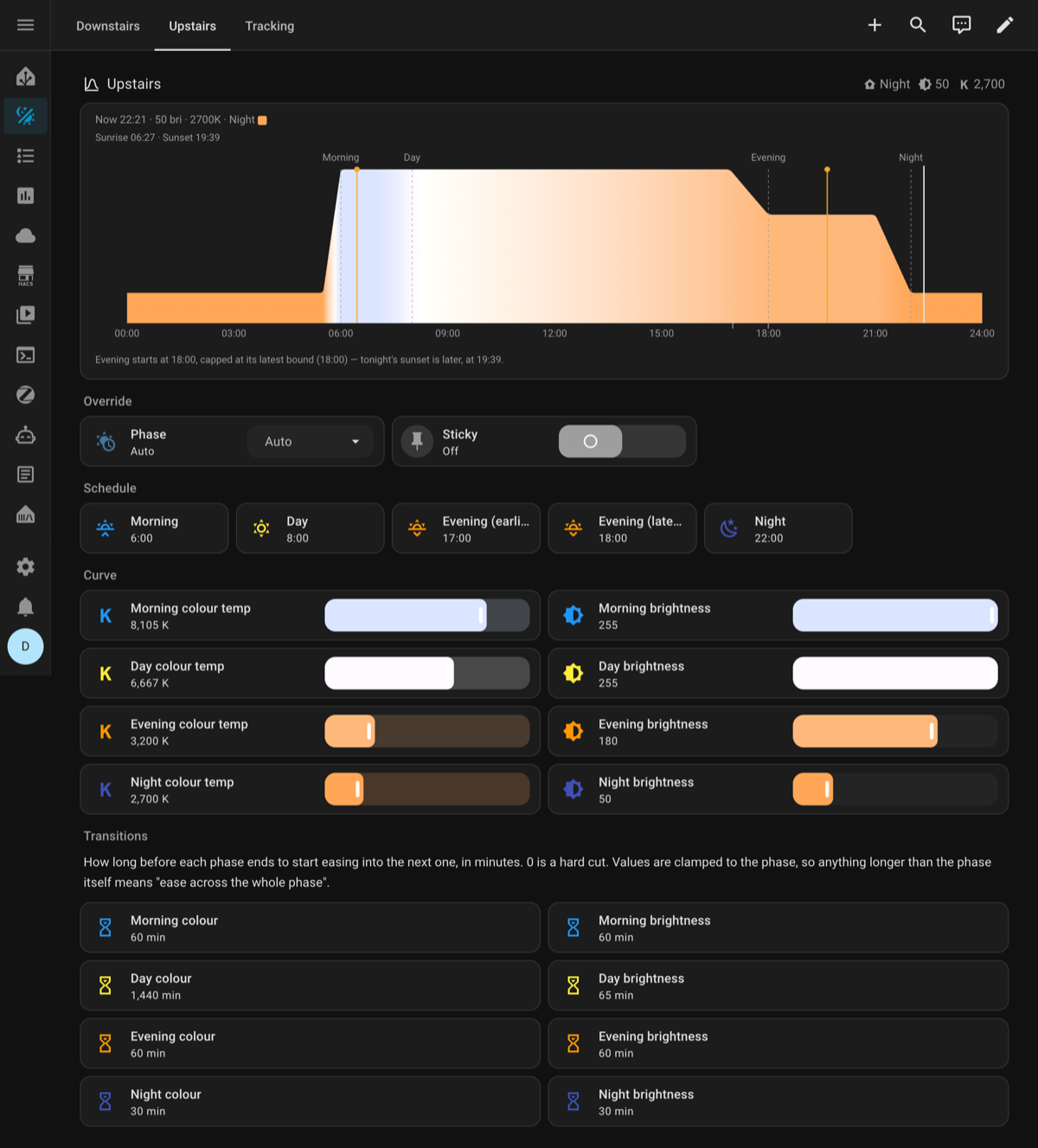Open the Evening colour 60 min transition
This screenshot has width=1038, height=1148.
[x=311, y=1043]
